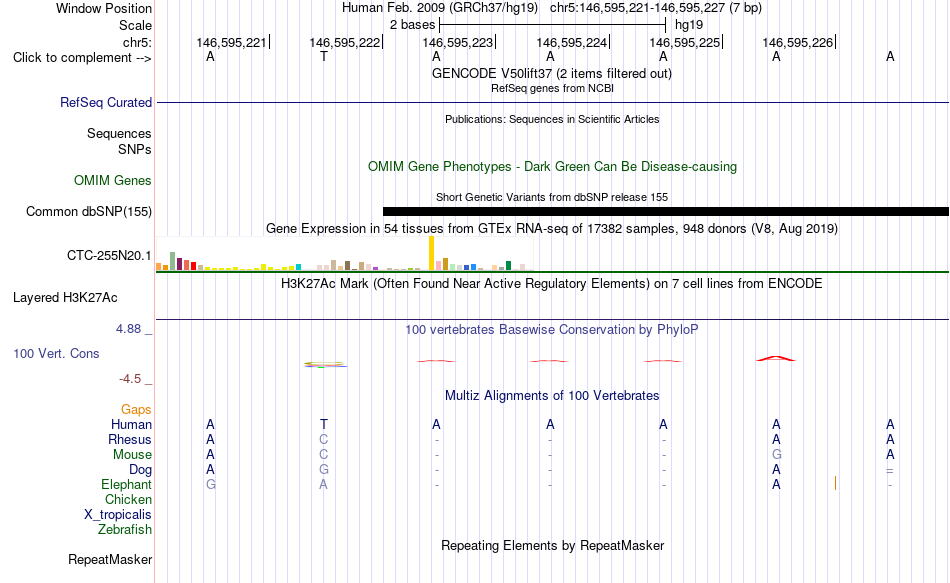Click position label 146,595,226
Viewport: 950px width, 583px height.
pyautogui.click(x=798, y=42)
